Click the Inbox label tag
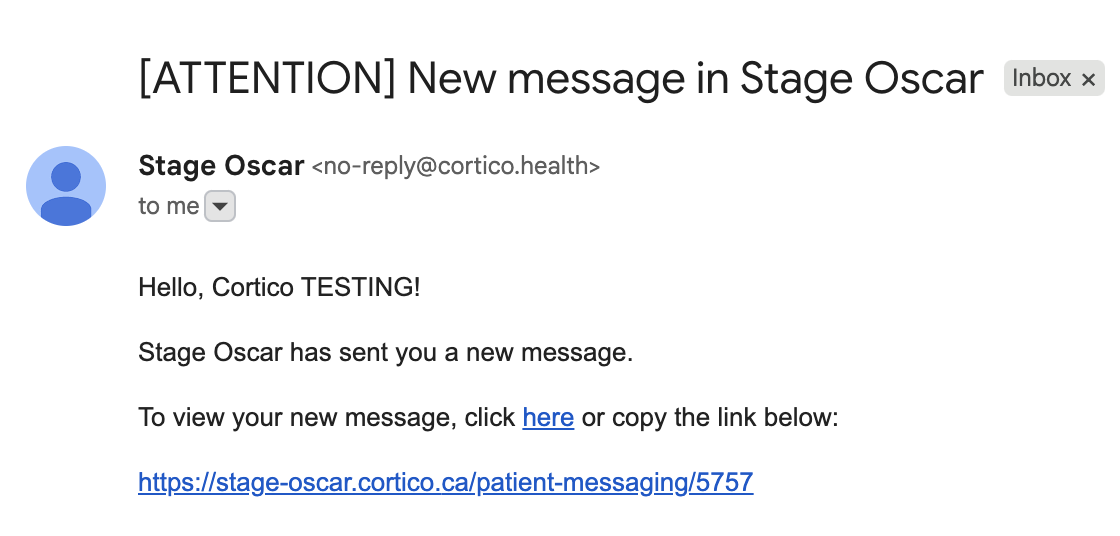 click(x=1041, y=78)
